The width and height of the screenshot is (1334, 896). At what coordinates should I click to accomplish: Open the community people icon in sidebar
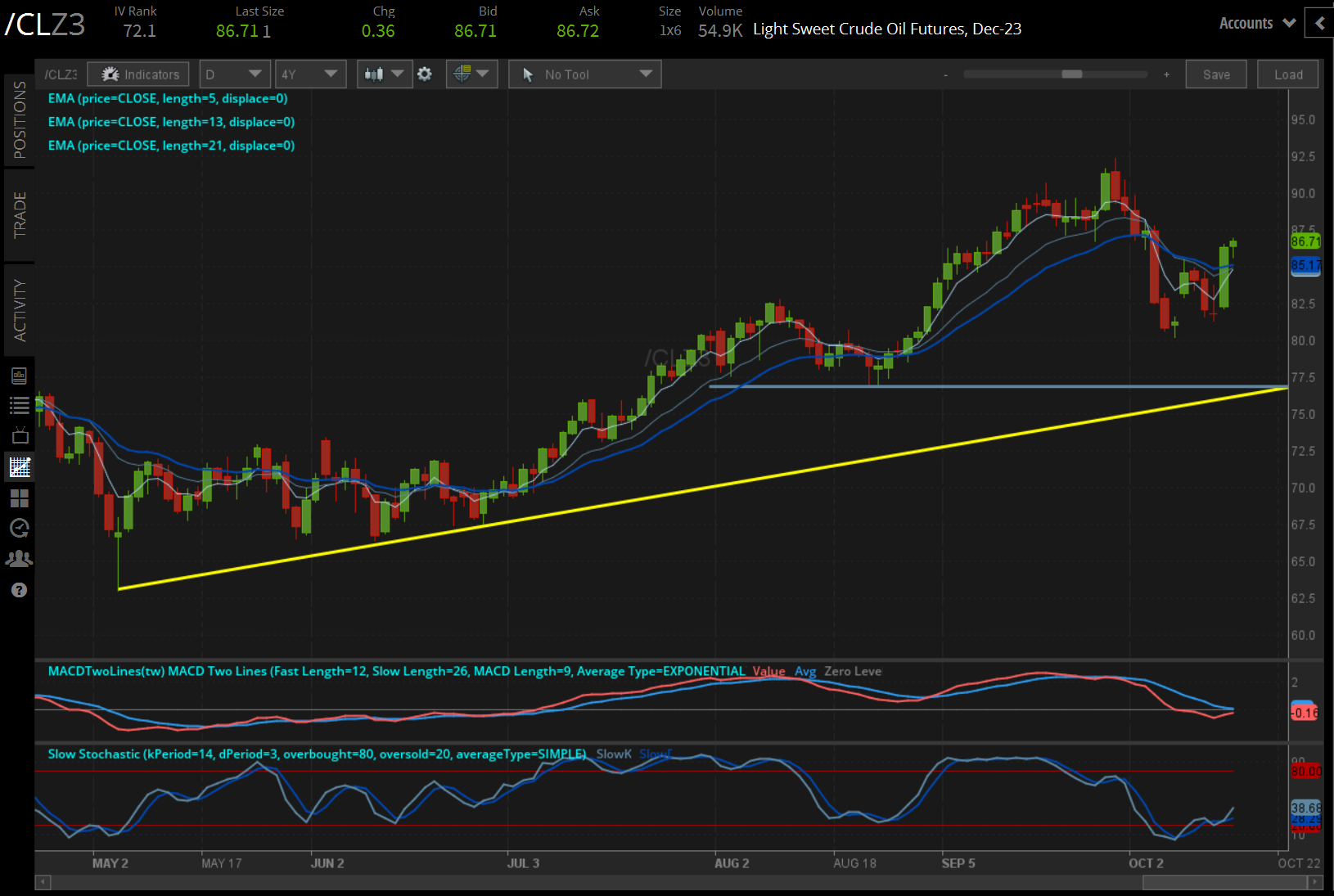pyautogui.click(x=19, y=559)
